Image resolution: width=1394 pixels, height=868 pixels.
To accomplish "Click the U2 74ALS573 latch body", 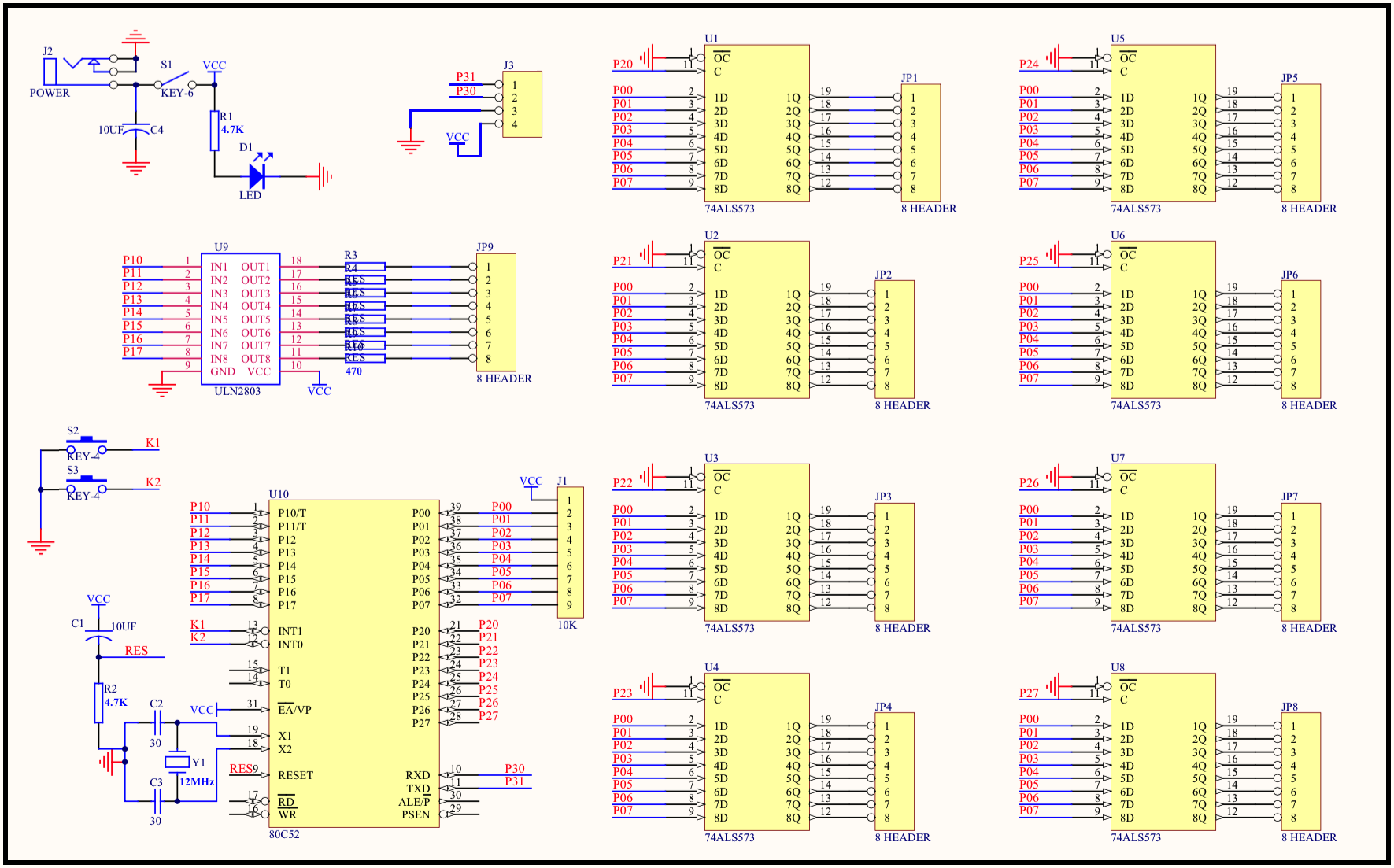I will [757, 320].
